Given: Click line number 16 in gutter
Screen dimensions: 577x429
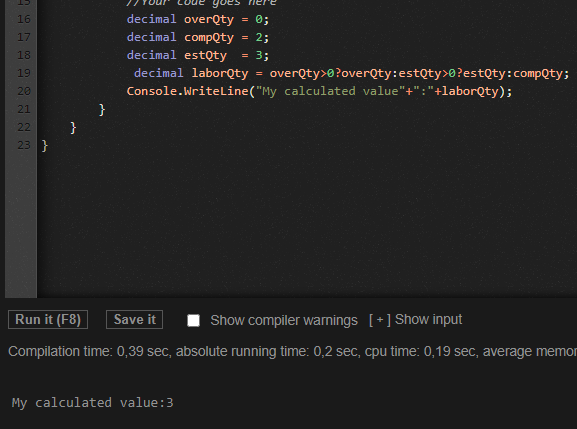Looking at the screenshot, I should [x=24, y=19].
